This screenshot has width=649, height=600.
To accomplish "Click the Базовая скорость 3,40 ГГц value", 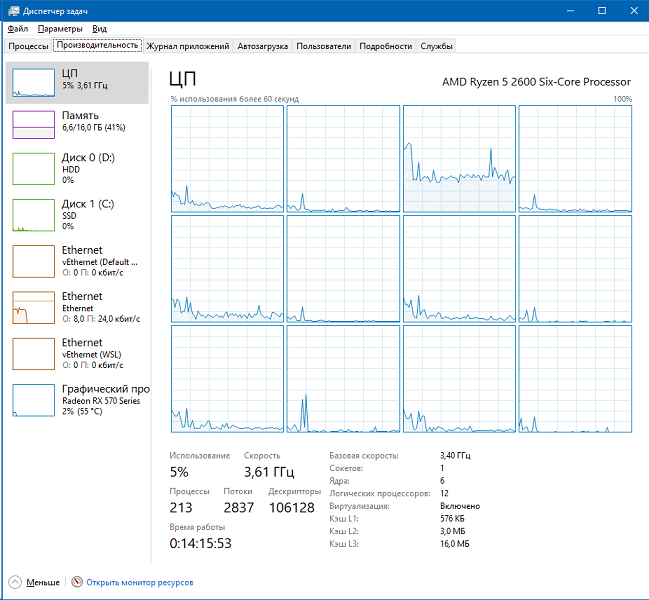I will [455, 456].
